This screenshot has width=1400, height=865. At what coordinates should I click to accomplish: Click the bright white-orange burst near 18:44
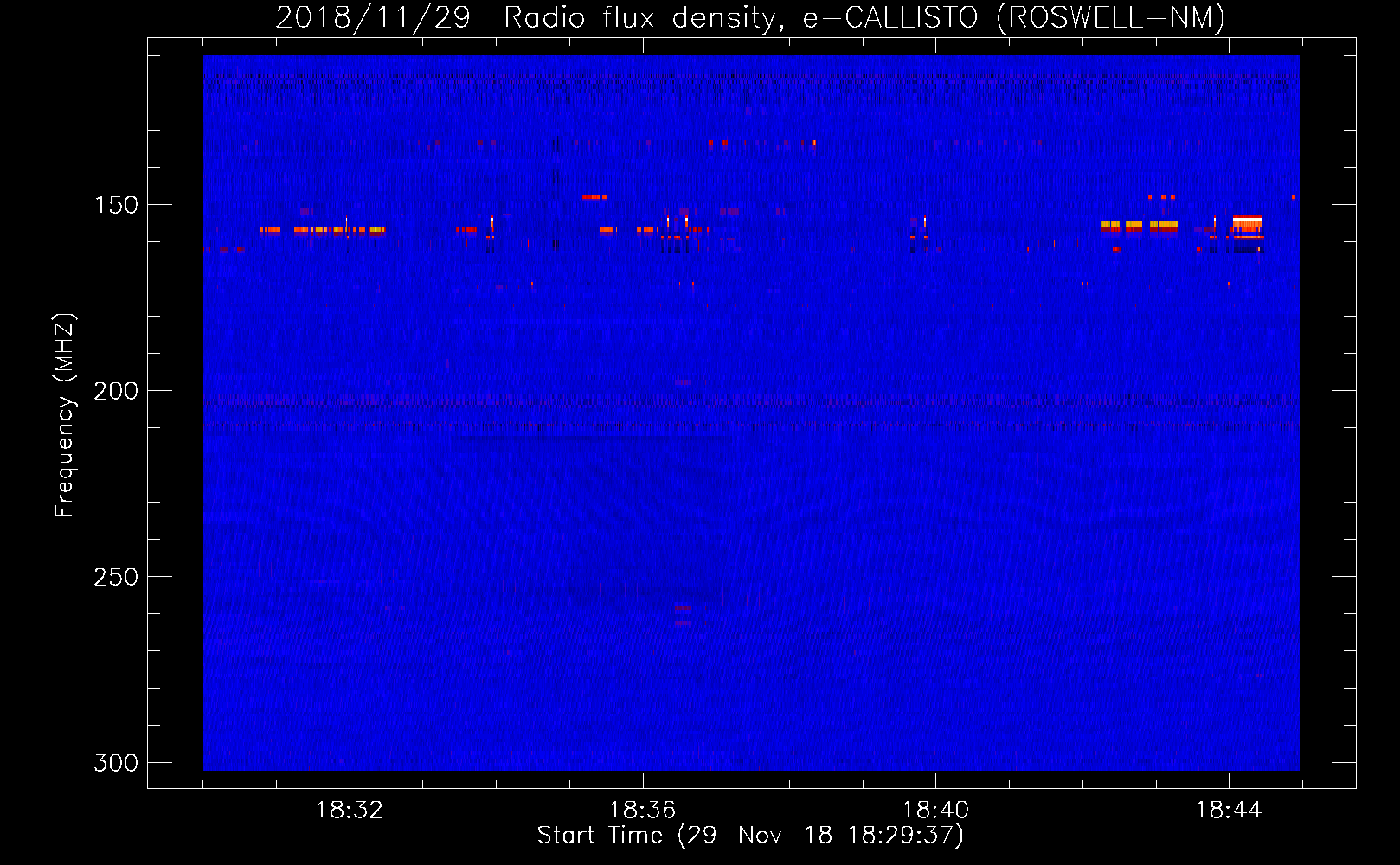pos(1248,224)
